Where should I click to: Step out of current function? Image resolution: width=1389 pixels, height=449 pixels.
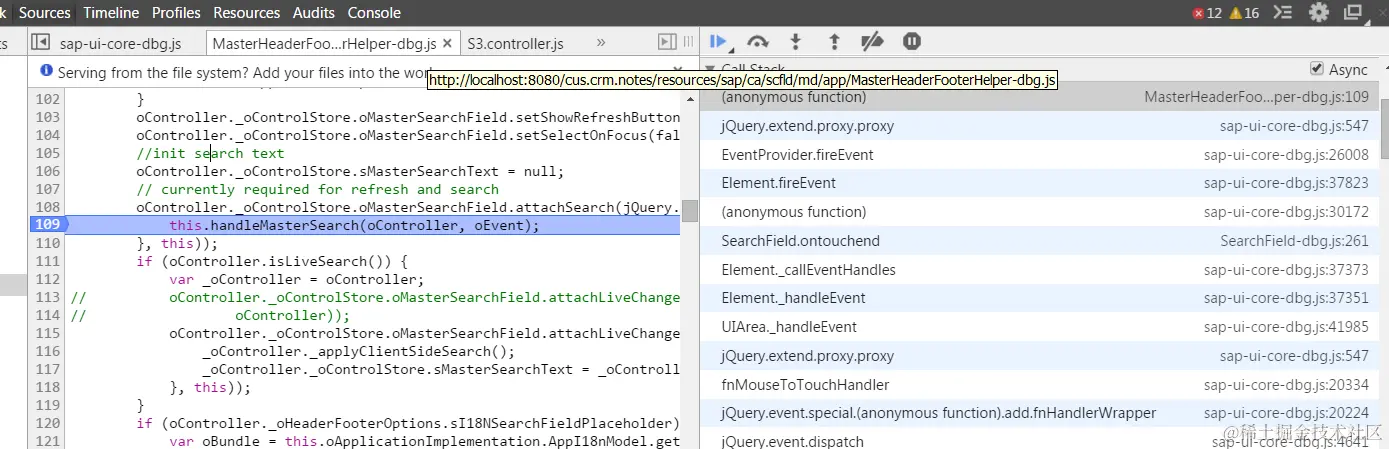(x=834, y=41)
